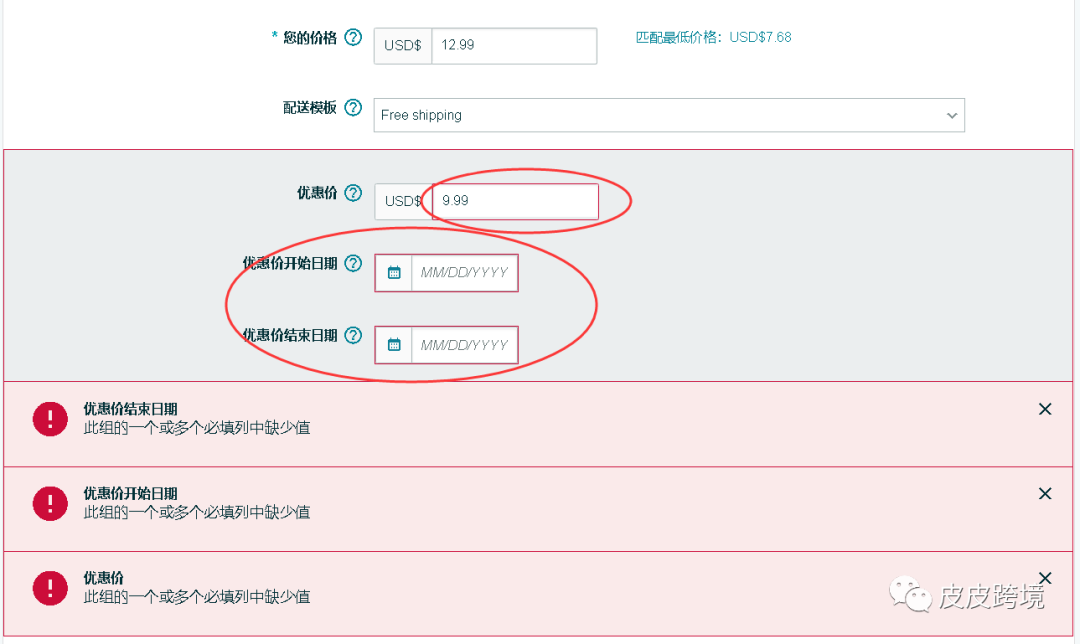
Task: Click the USD$ currency label before the price
Action: coord(402,45)
